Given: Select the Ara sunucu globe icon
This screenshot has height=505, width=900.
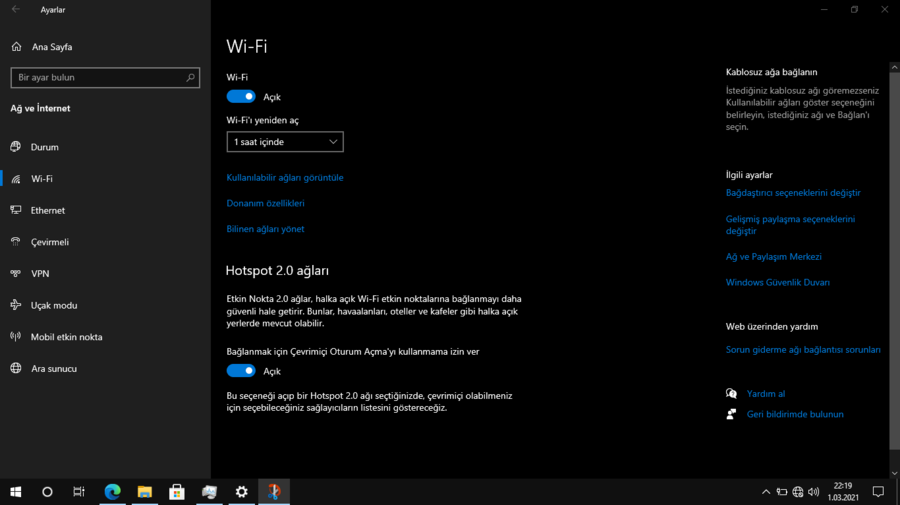Looking at the screenshot, I should [x=15, y=368].
